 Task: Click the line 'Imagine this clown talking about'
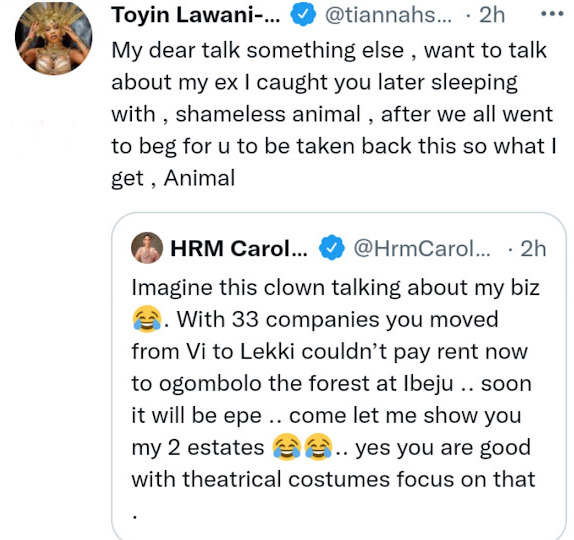pos(302,288)
